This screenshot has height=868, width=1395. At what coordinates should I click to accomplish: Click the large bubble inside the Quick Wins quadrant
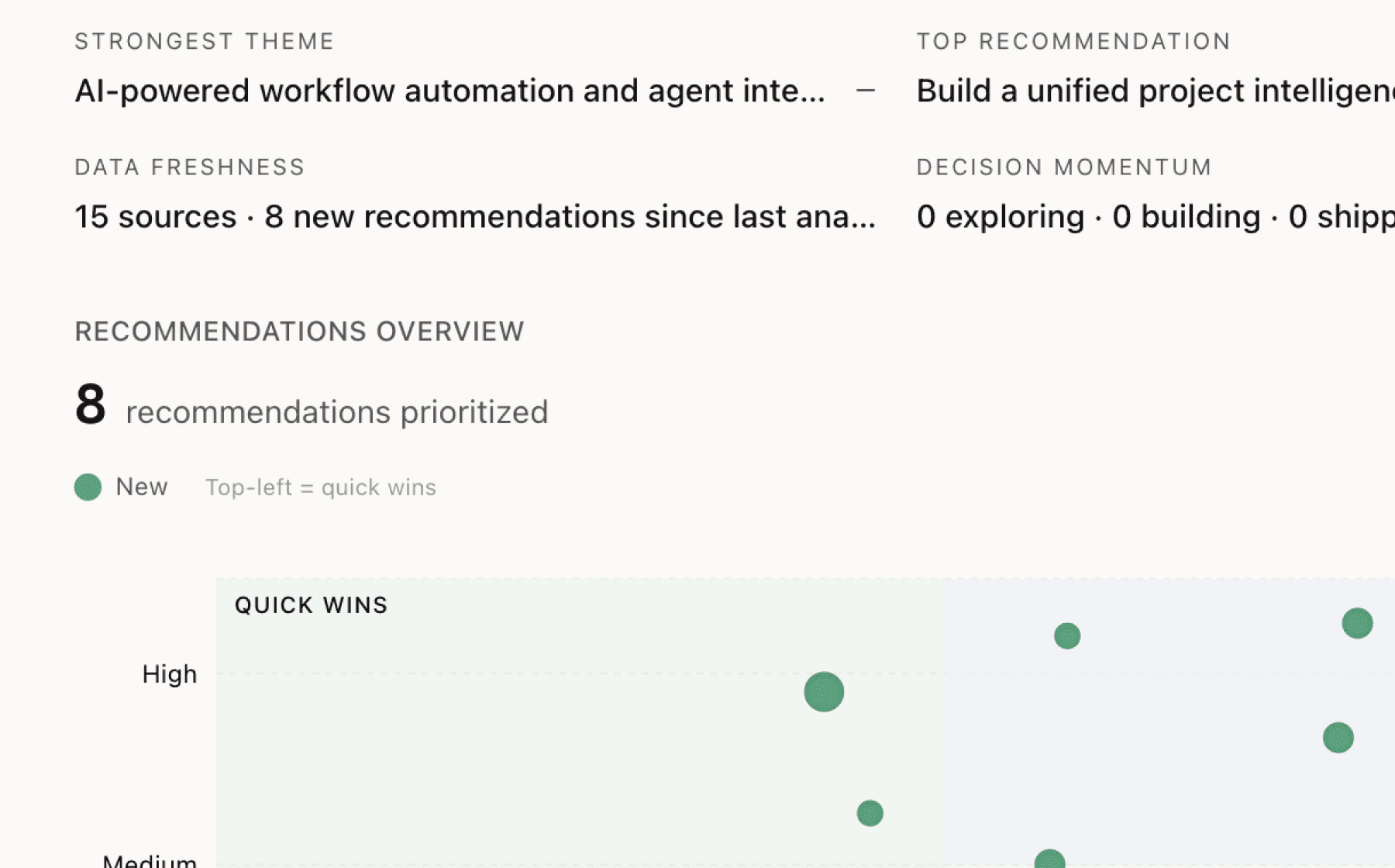pos(823,692)
